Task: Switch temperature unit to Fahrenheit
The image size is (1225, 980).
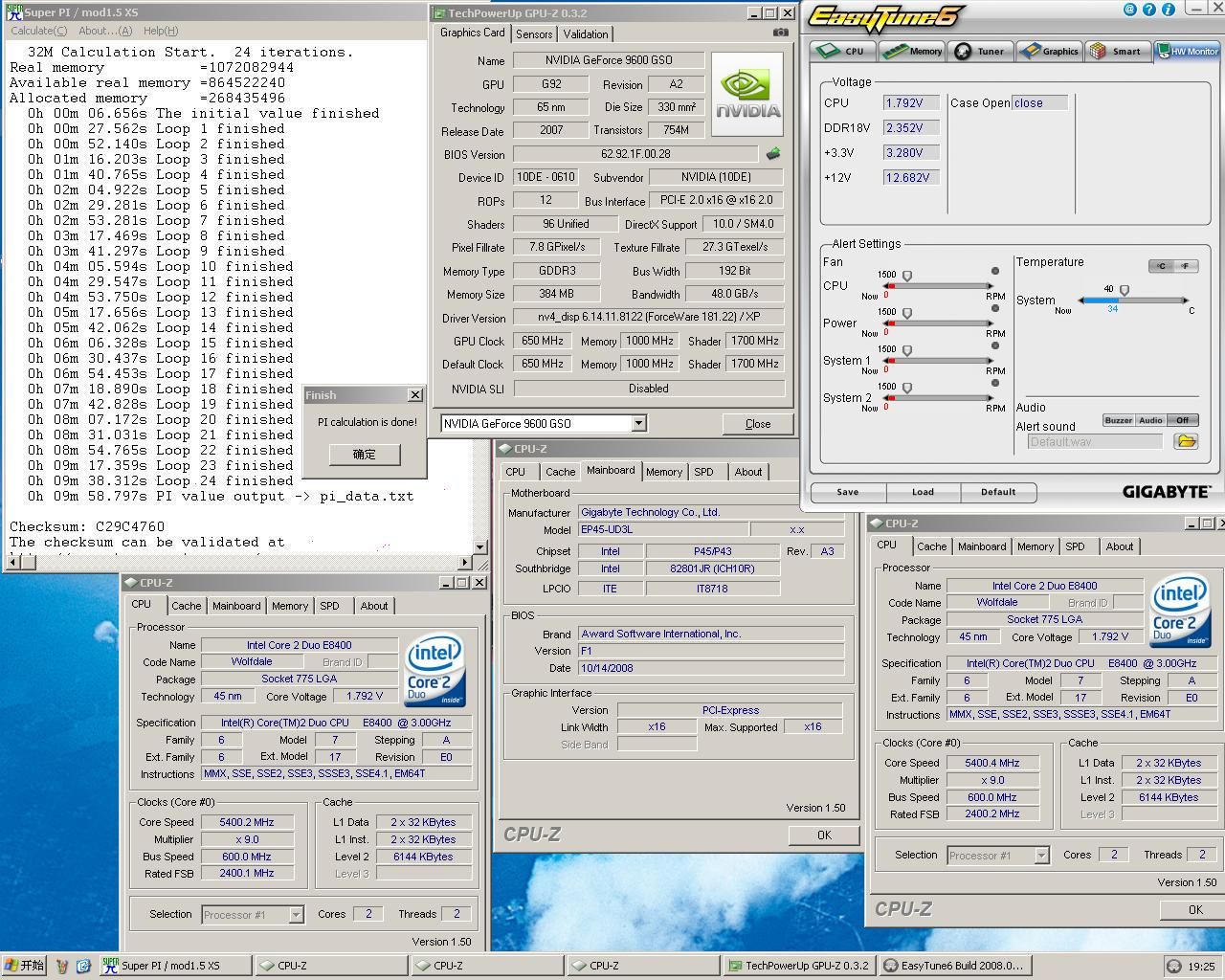Action: (x=1185, y=266)
